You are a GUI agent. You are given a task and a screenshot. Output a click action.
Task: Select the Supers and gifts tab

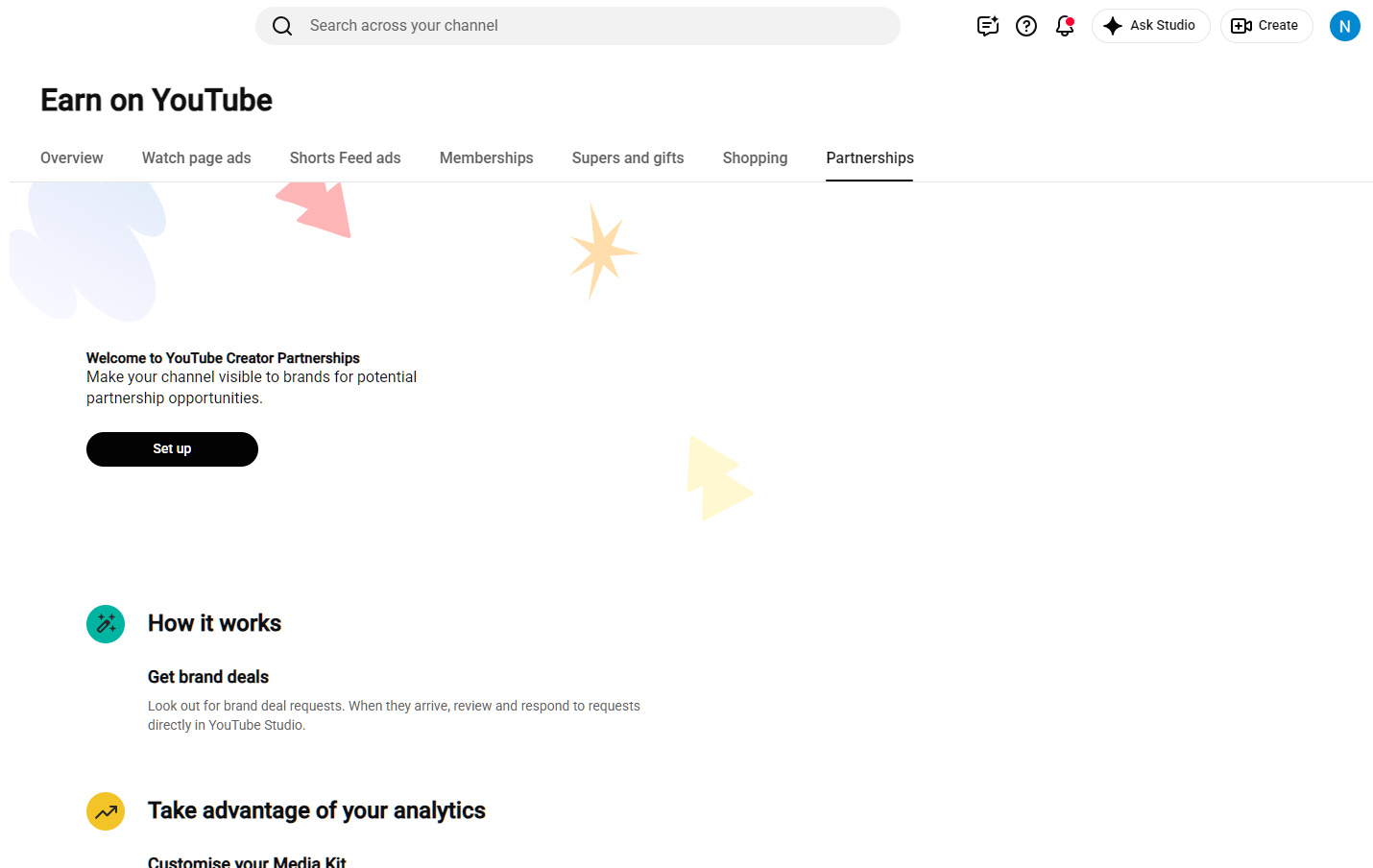[x=628, y=158]
